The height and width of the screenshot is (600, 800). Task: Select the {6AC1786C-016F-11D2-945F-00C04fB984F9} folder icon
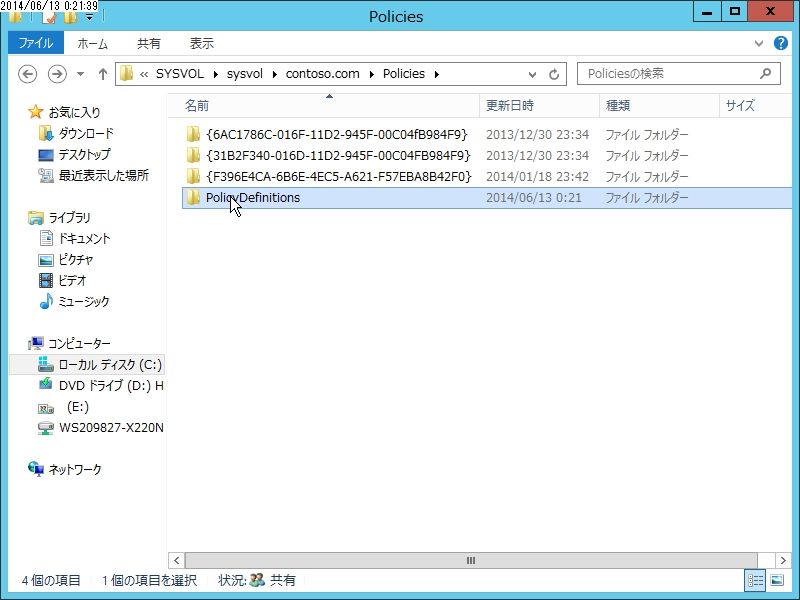193,134
